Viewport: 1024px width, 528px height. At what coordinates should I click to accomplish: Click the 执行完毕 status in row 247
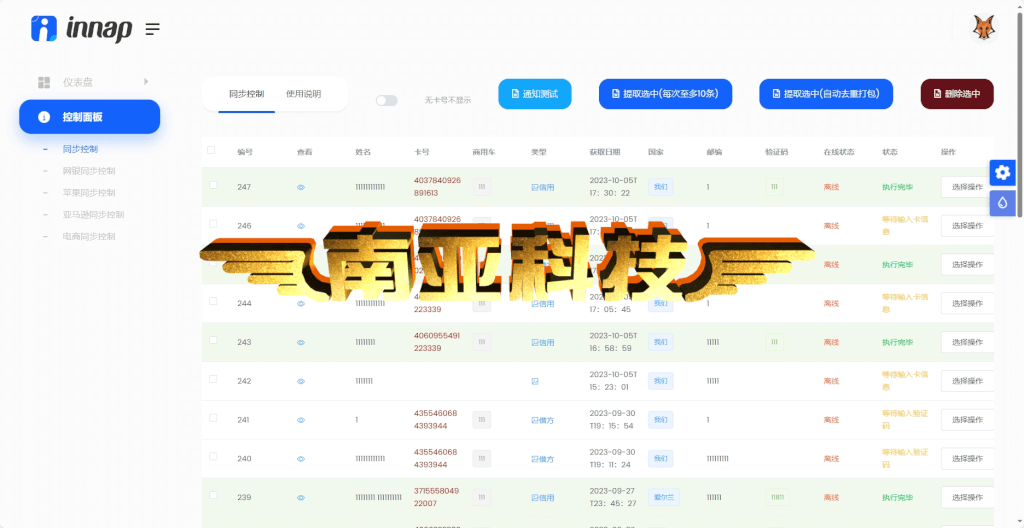point(897,187)
